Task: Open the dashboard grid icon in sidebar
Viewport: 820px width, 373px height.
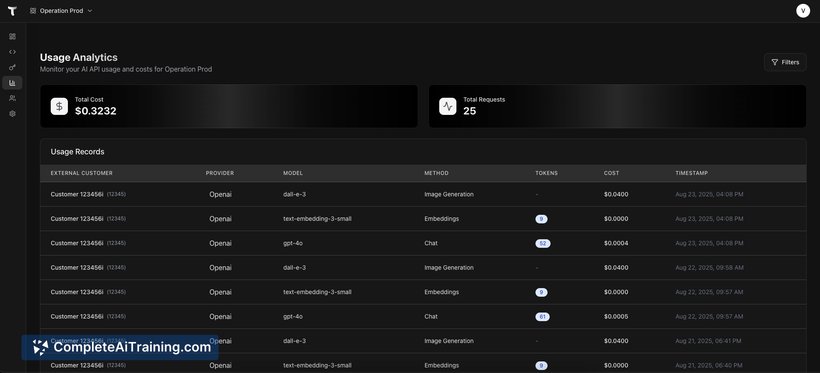Action: 13,37
